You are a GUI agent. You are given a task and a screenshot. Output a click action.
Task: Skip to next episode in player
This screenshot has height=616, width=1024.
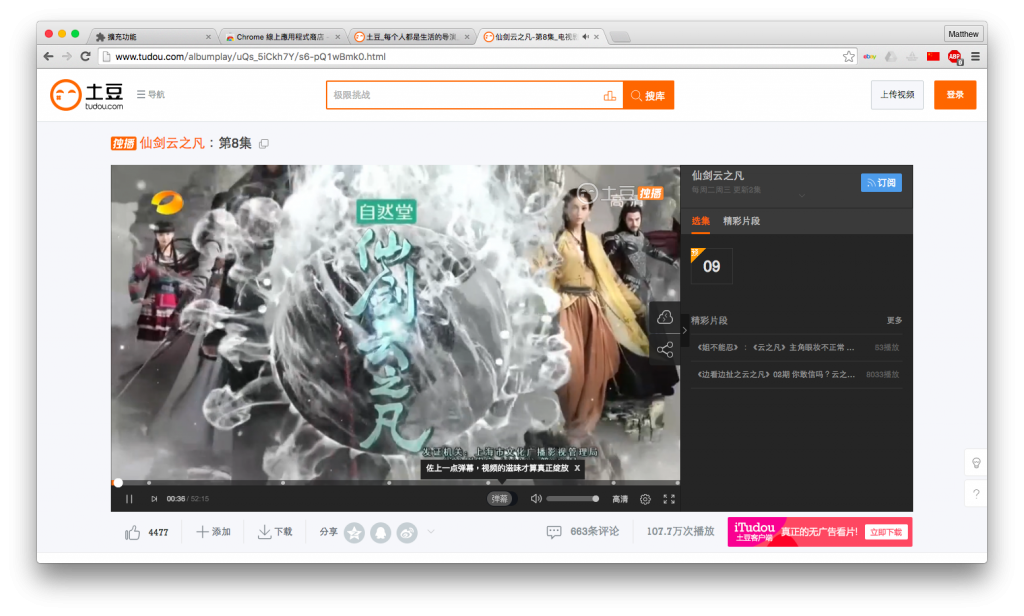[x=154, y=499]
